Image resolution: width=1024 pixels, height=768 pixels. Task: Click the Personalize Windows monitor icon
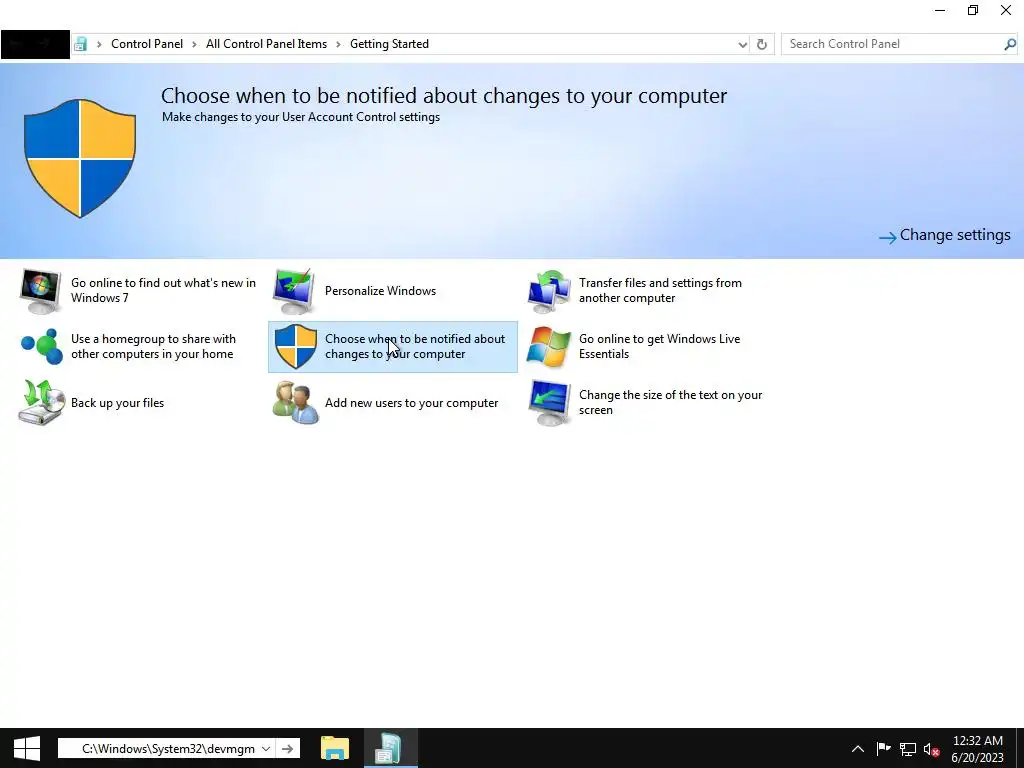click(x=295, y=291)
